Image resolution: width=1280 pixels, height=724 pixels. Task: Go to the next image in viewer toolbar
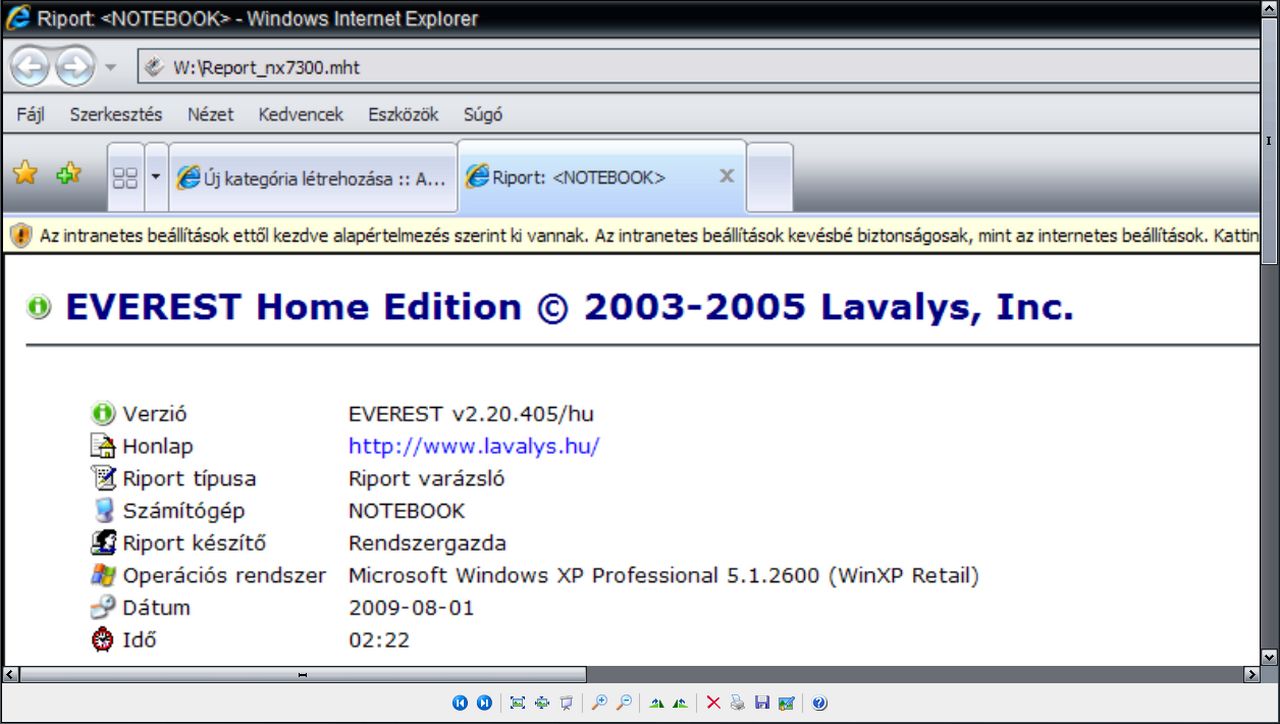coord(484,703)
